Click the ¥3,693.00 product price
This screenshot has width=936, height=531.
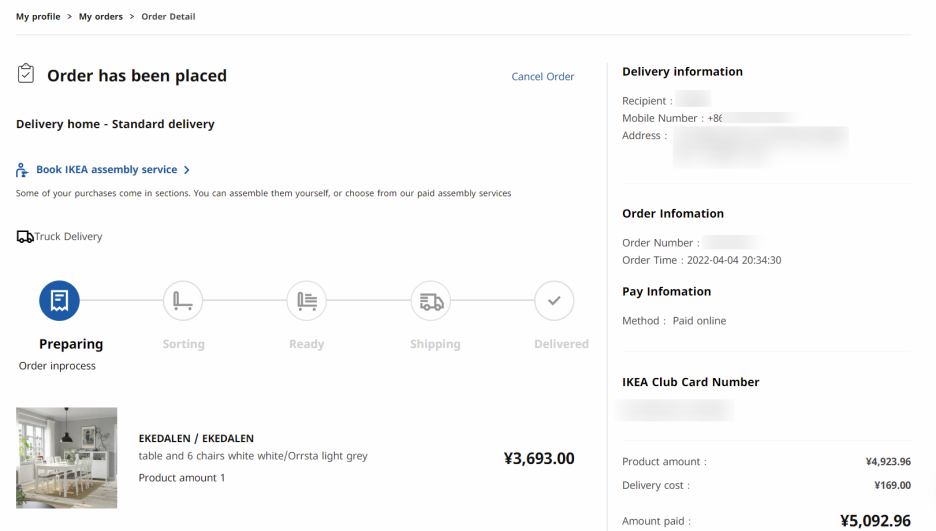tap(539, 458)
